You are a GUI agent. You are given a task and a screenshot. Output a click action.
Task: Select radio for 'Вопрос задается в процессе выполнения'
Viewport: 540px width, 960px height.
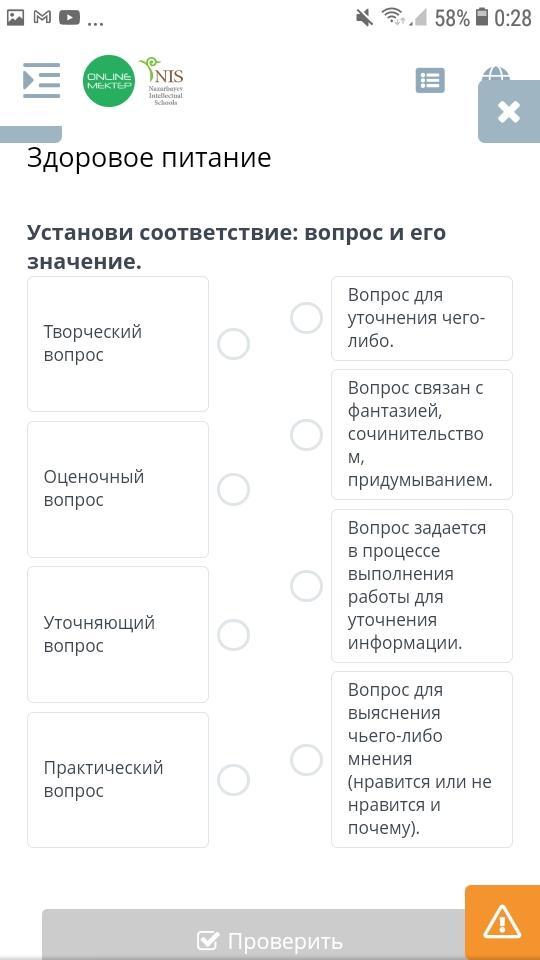(306, 586)
